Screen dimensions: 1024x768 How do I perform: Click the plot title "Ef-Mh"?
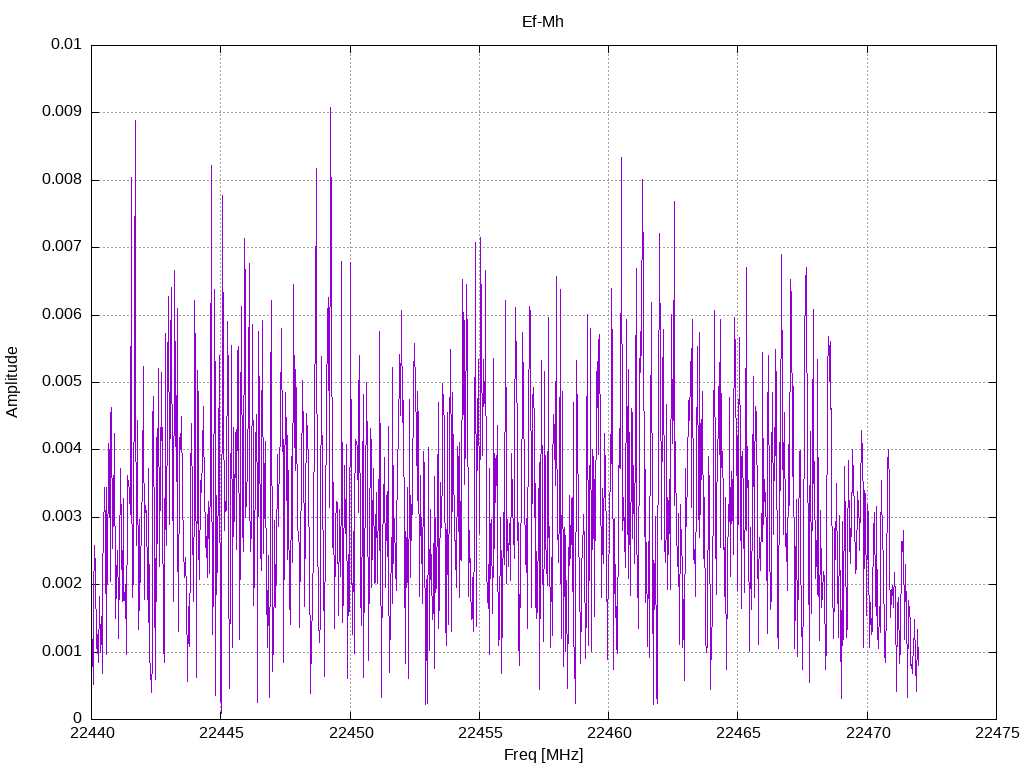pos(543,22)
